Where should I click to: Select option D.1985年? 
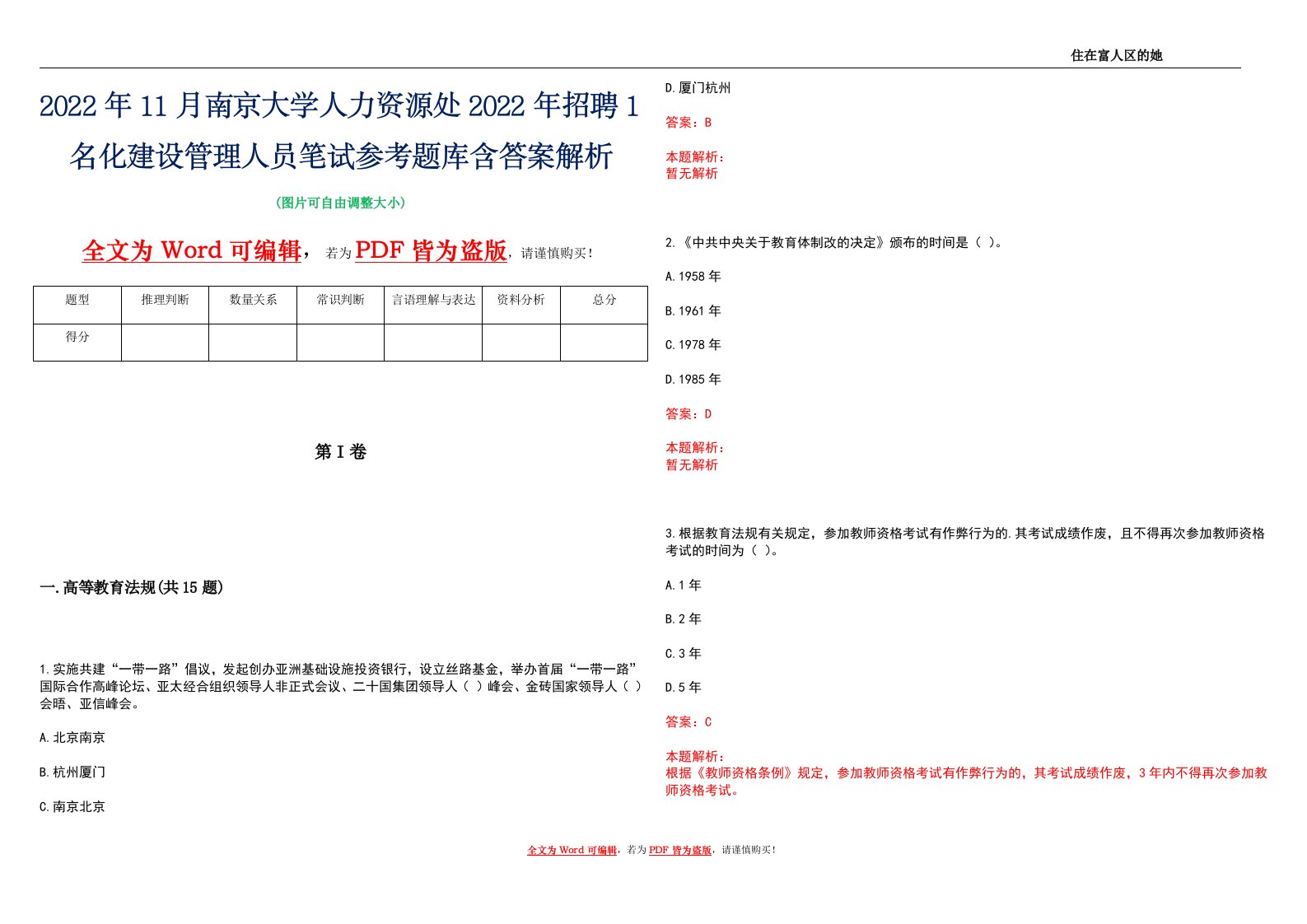tap(693, 380)
